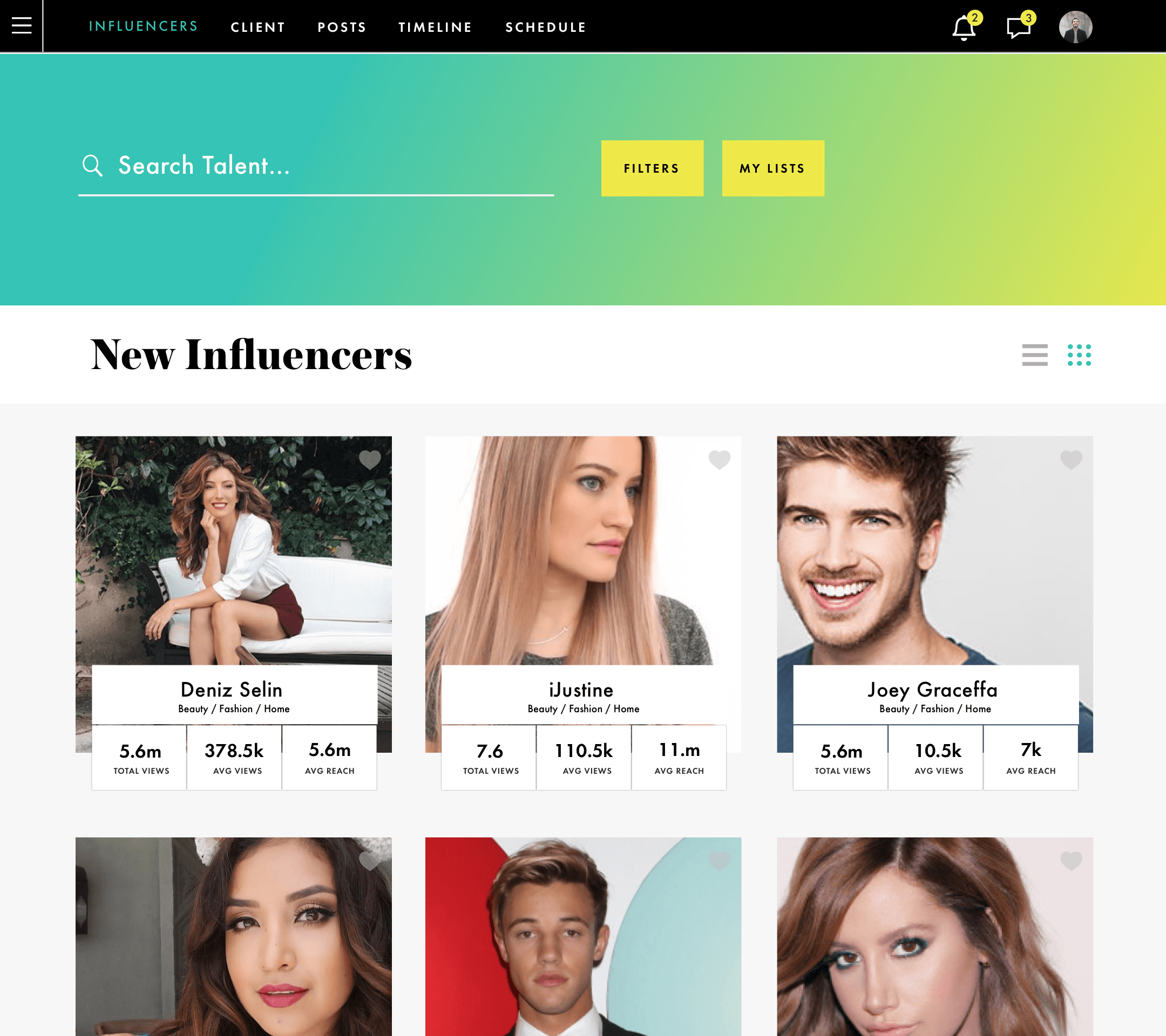The width and height of the screenshot is (1166, 1036).
Task: Favorite Deniz Selin with heart icon
Action: pos(370,460)
